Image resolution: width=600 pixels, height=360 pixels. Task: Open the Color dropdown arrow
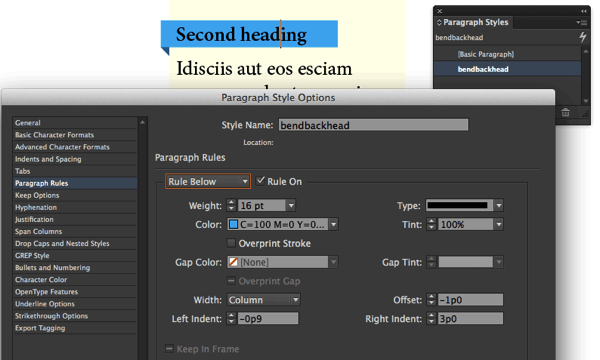(x=334, y=224)
